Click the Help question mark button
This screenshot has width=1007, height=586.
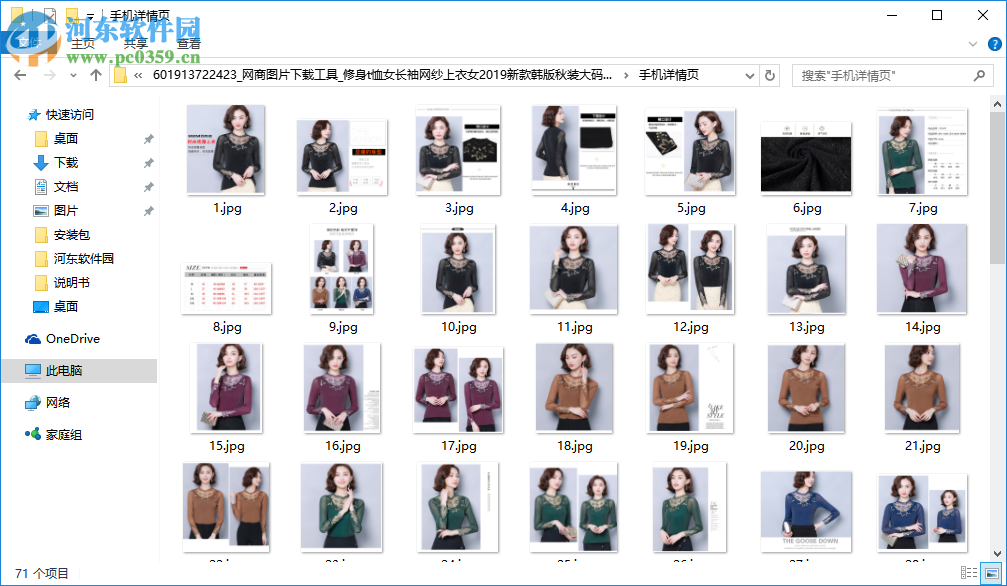point(994,44)
